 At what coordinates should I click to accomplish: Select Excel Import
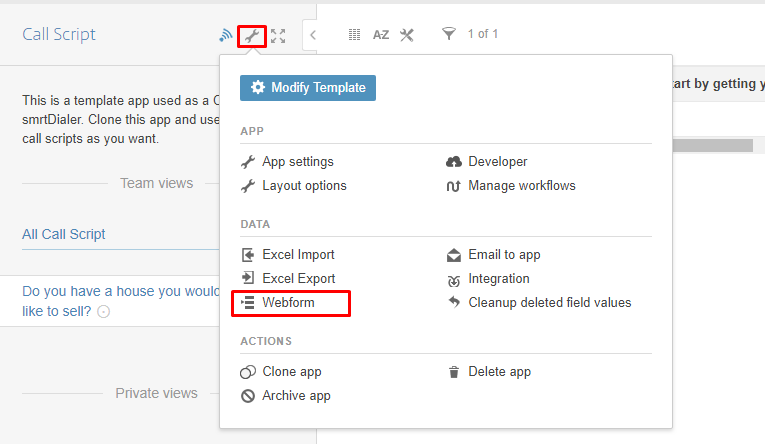pos(298,255)
